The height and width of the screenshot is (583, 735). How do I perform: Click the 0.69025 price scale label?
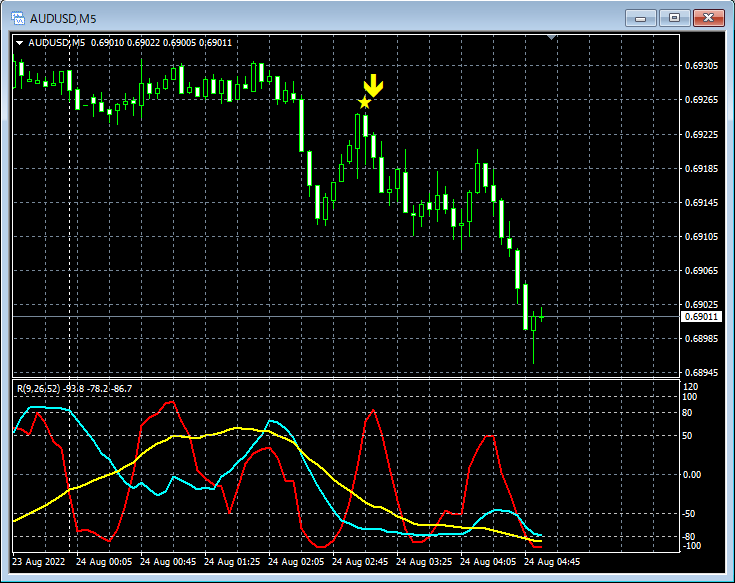[701, 305]
